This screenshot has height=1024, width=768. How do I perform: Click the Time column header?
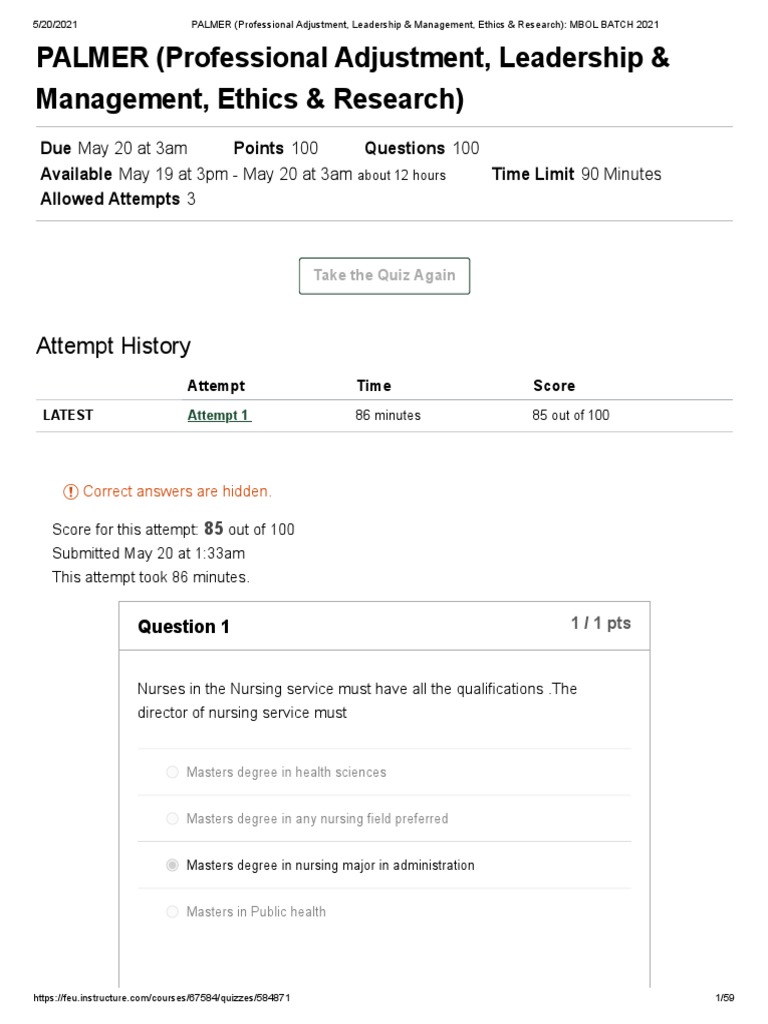coord(374,386)
